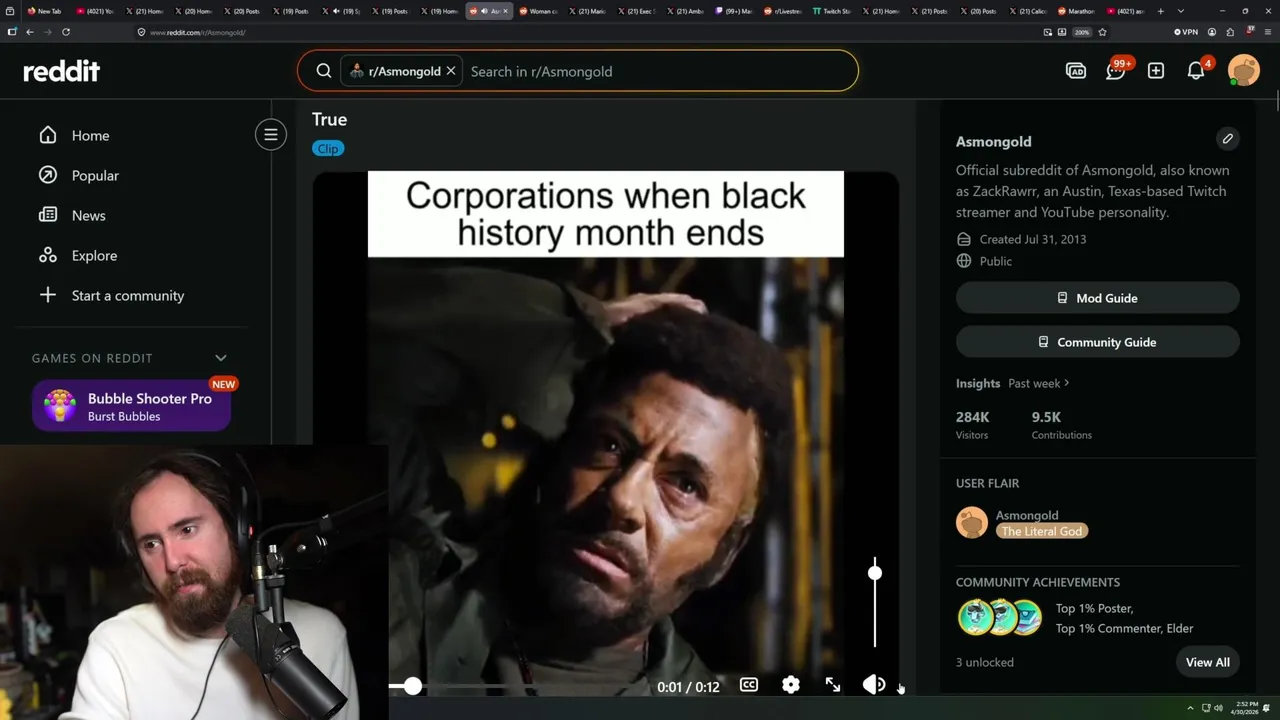Open the notifications bell
The image size is (1280, 720).
(1196, 71)
